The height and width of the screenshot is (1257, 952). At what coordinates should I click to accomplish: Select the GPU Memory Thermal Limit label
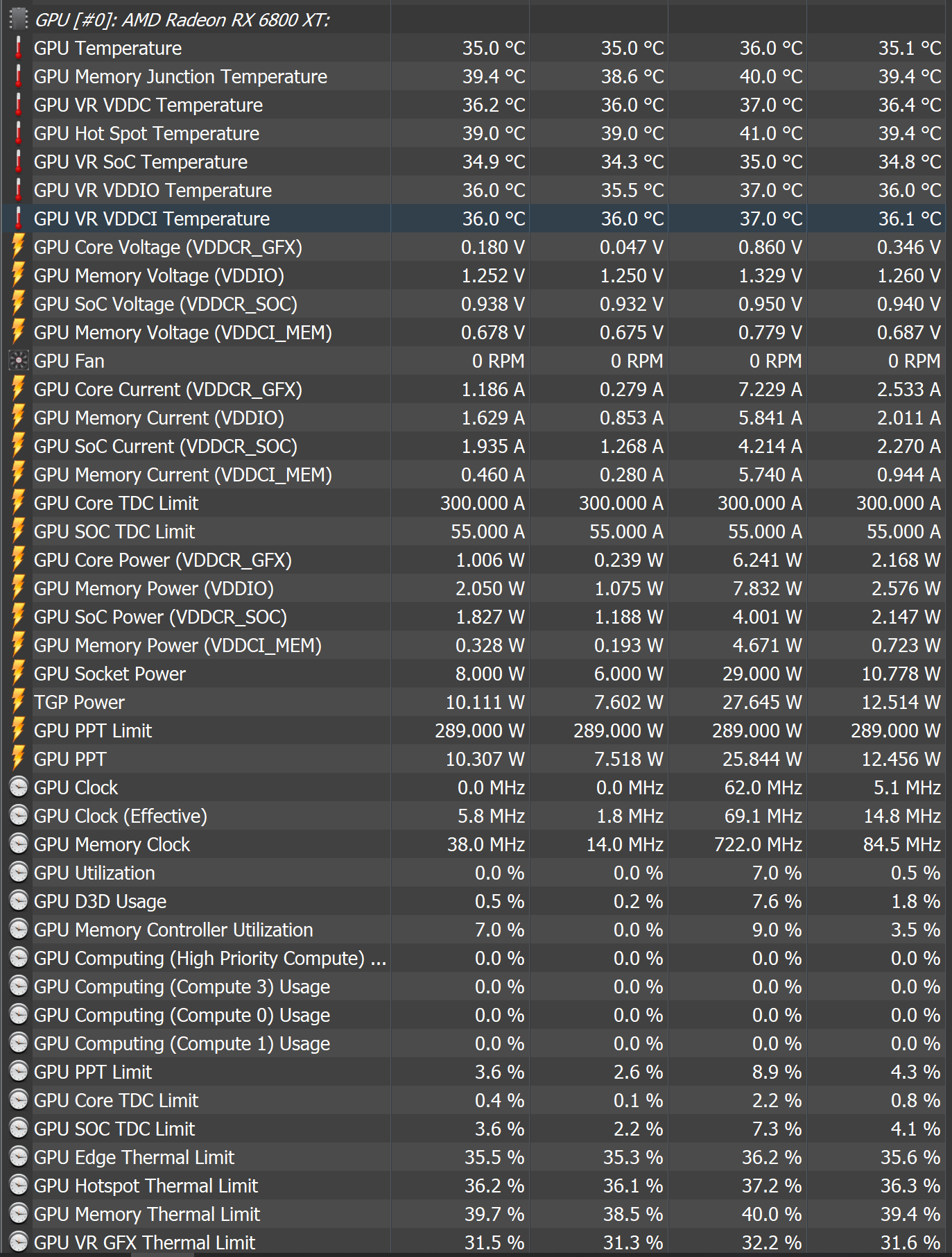[147, 1214]
